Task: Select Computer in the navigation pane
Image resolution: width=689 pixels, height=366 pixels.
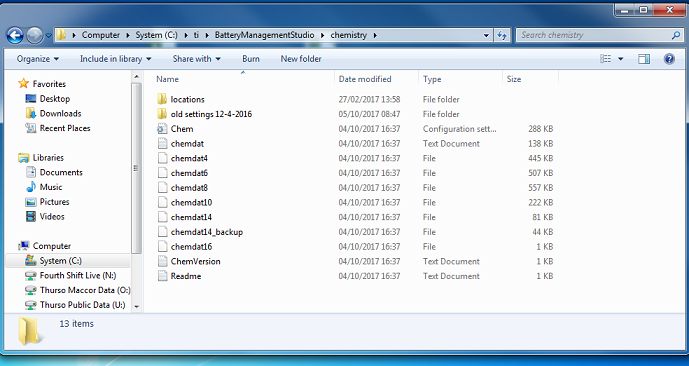Action: 51,246
